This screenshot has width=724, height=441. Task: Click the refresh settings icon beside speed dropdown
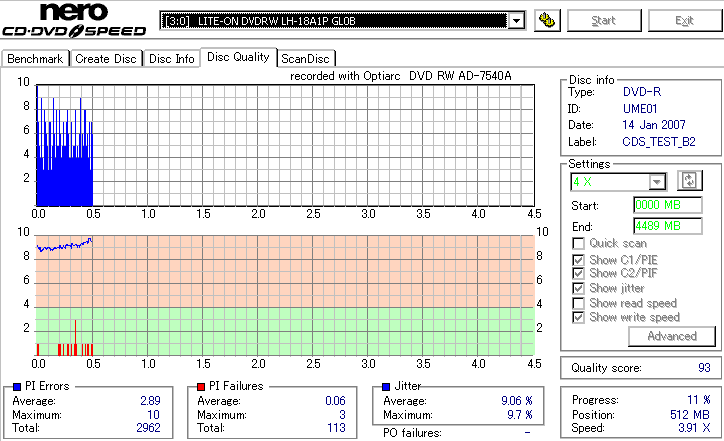[x=689, y=181]
